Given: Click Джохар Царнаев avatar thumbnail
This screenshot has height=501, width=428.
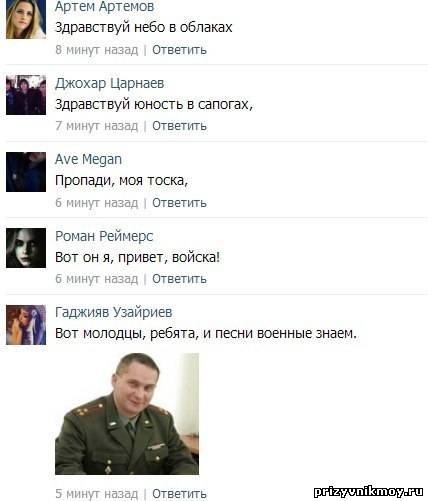Looking at the screenshot, I should point(26,95).
